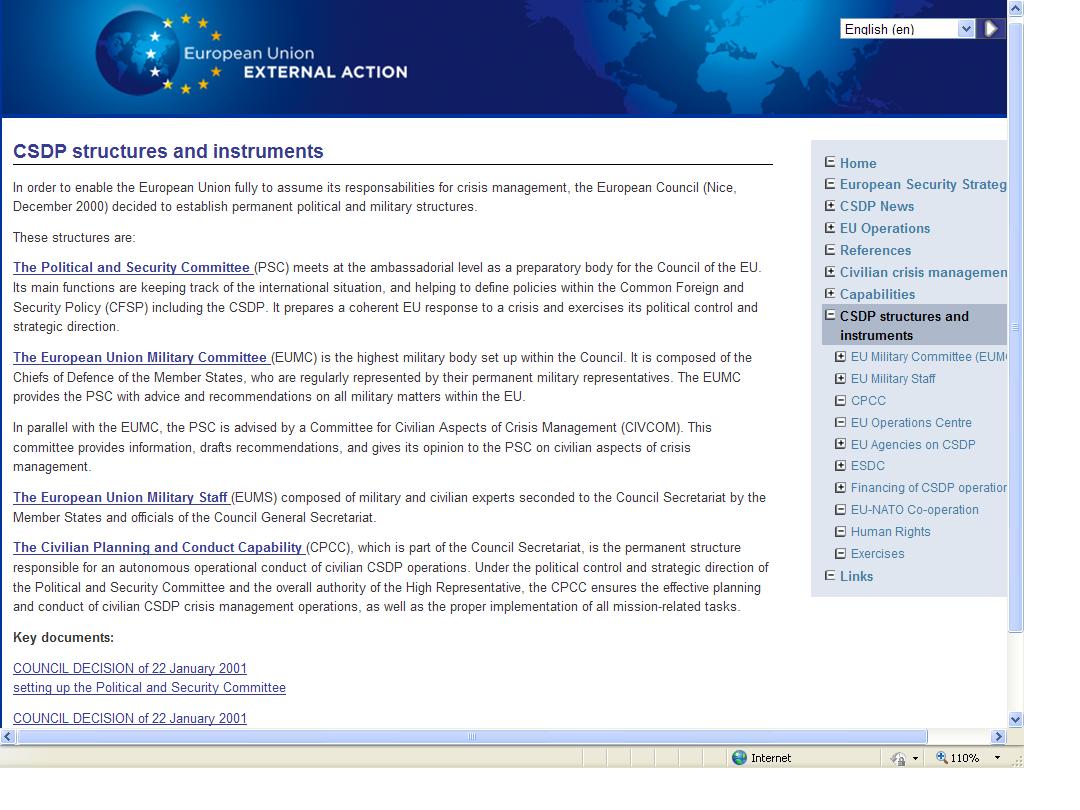Image resolution: width=1080 pixels, height=810 pixels.
Task: Open the 110% zoom level dropdown arrow
Action: (x=997, y=758)
